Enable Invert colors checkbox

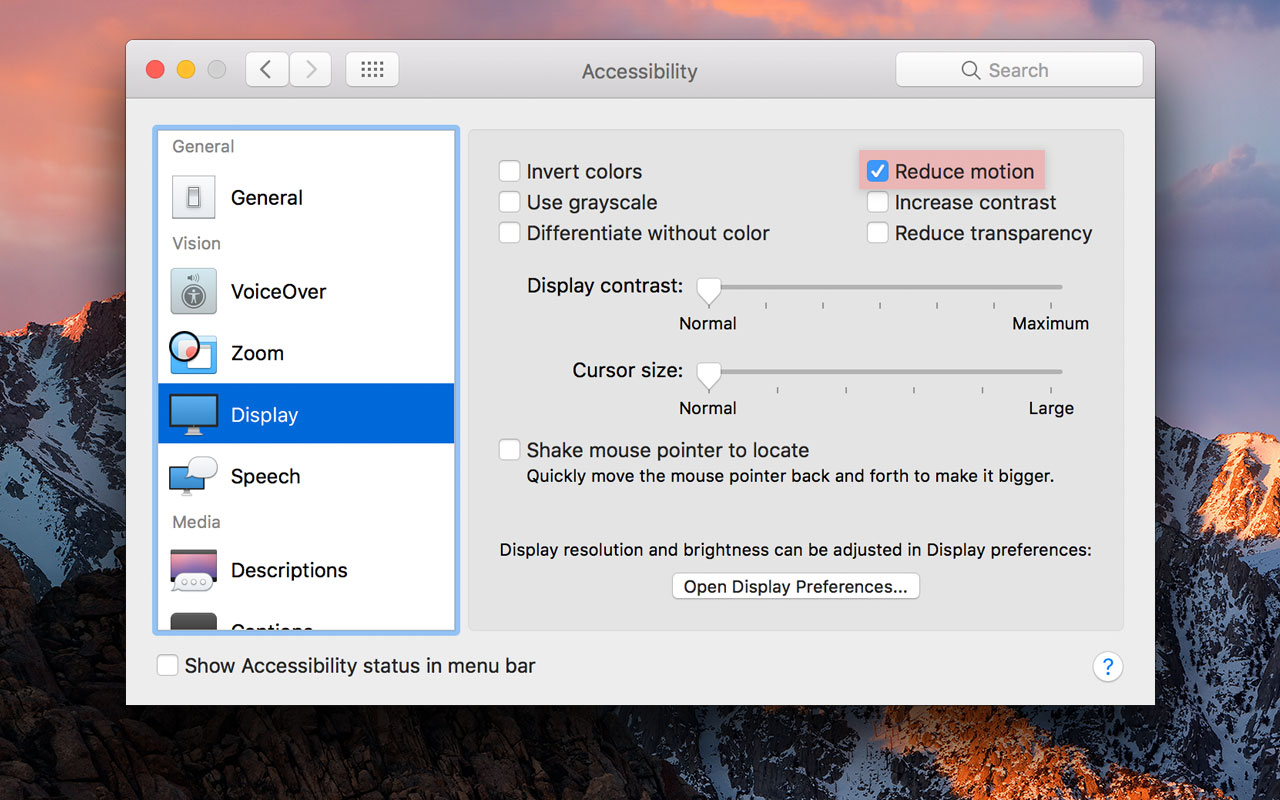(510, 172)
